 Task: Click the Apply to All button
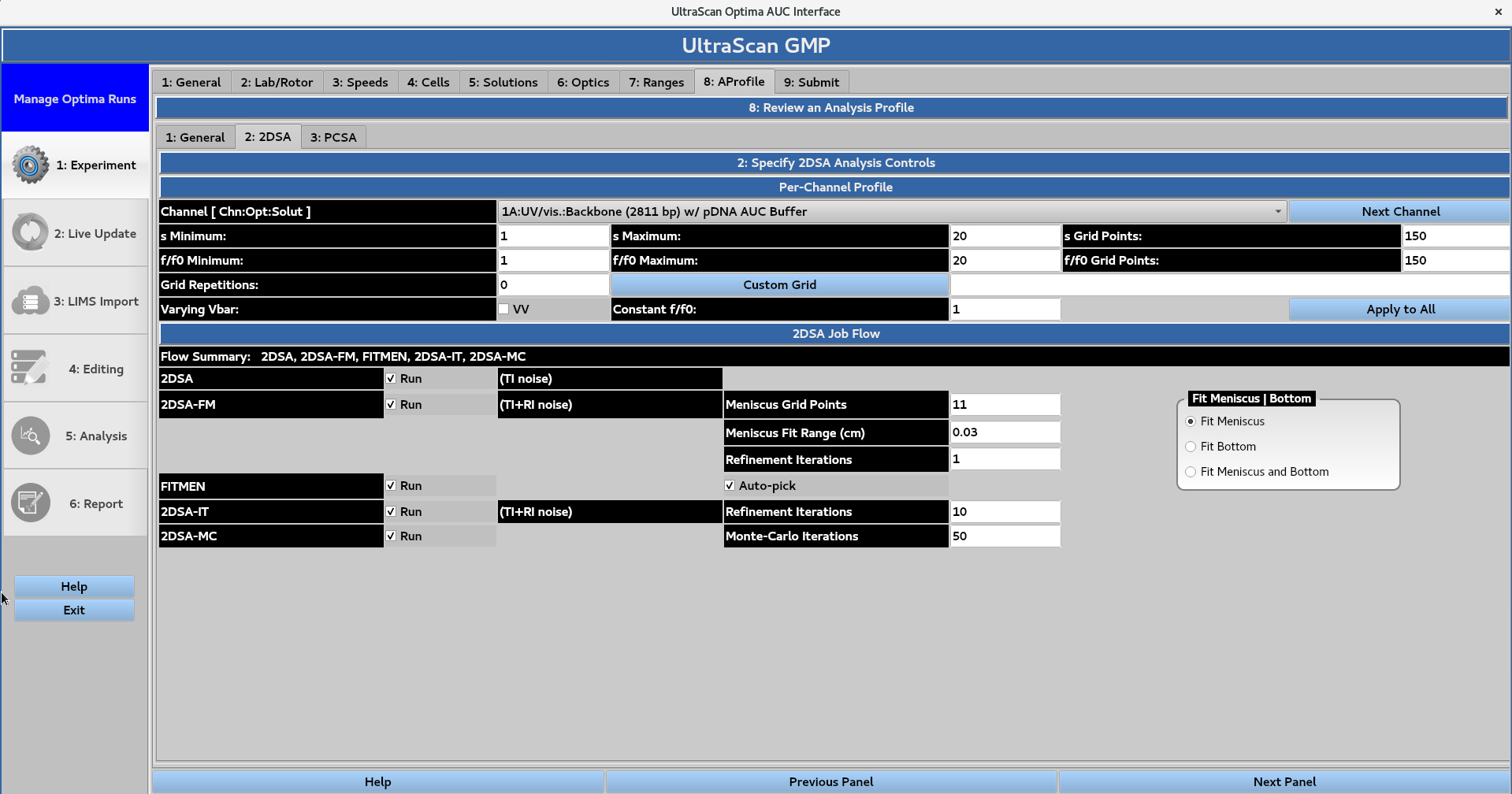tap(1399, 309)
